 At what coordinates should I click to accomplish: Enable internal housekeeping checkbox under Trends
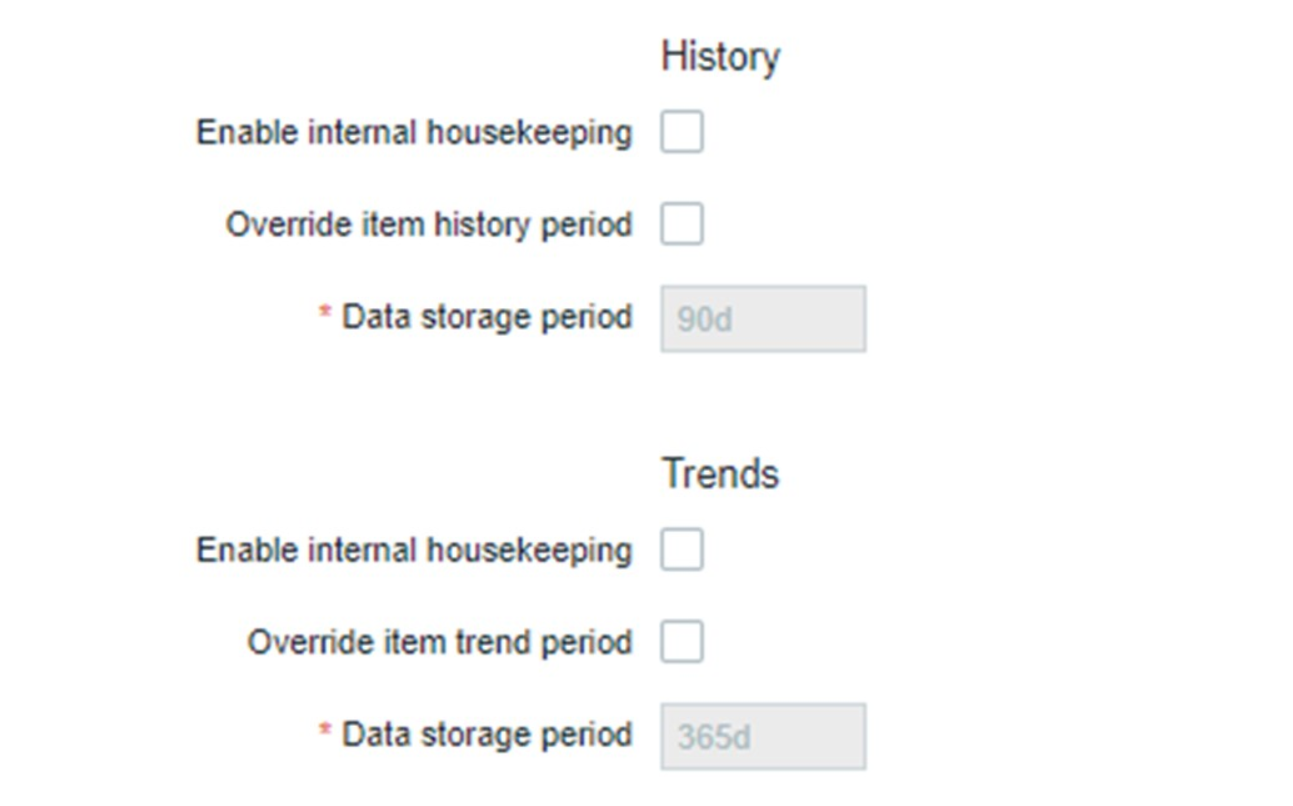(681, 550)
